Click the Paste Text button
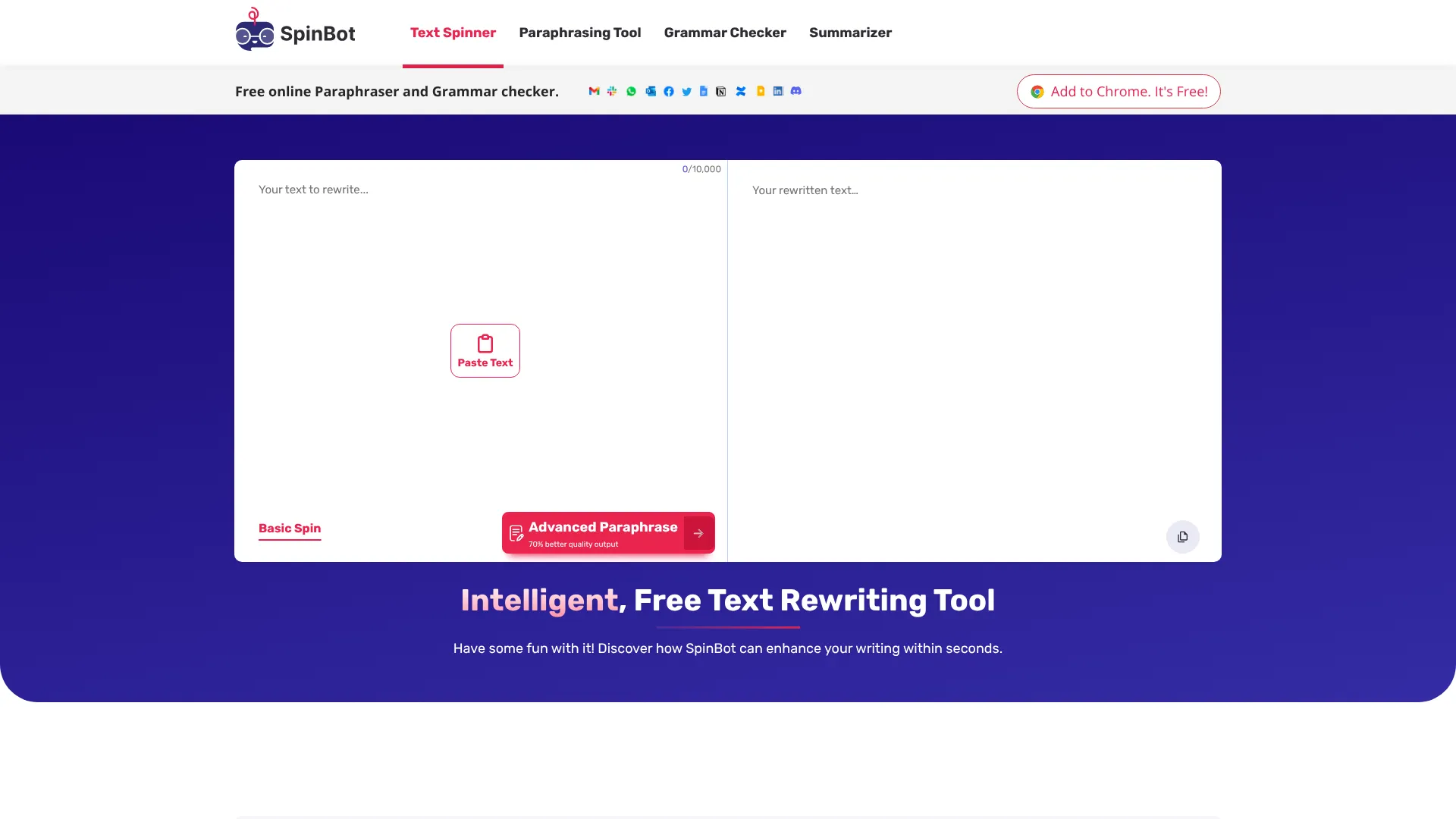The width and height of the screenshot is (1456, 819). [x=485, y=350]
